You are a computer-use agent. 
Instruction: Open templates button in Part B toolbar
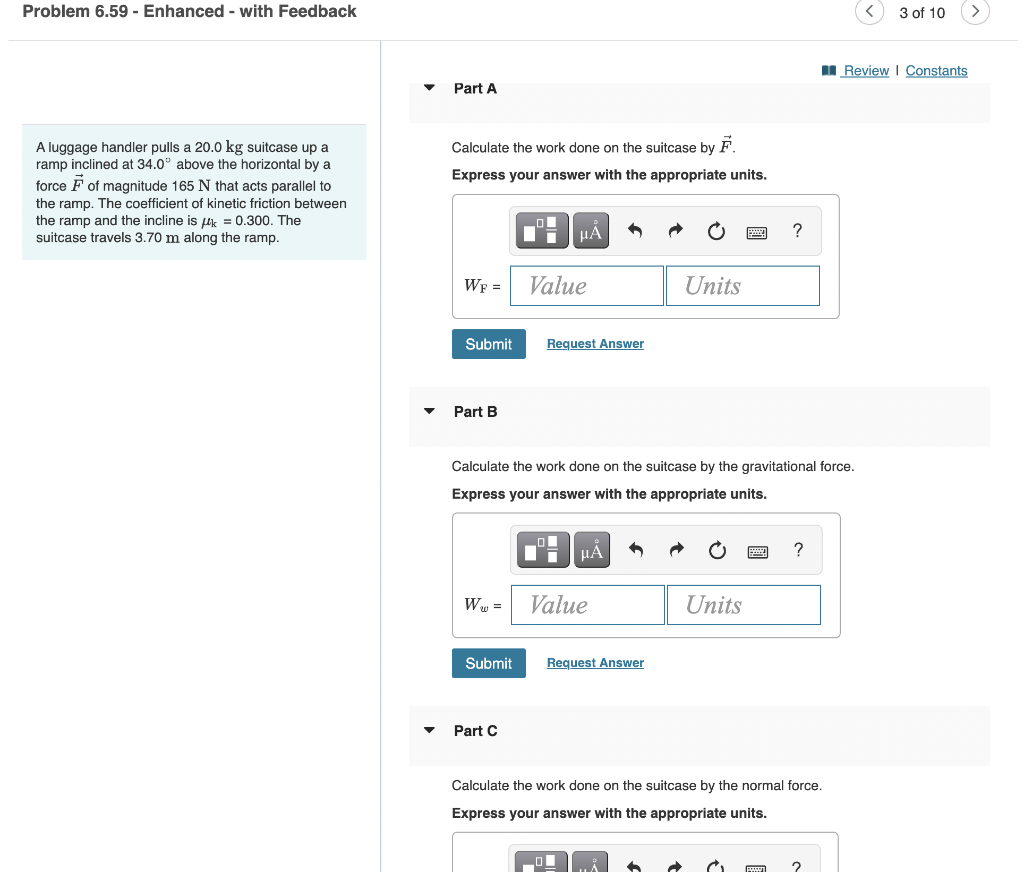(543, 549)
